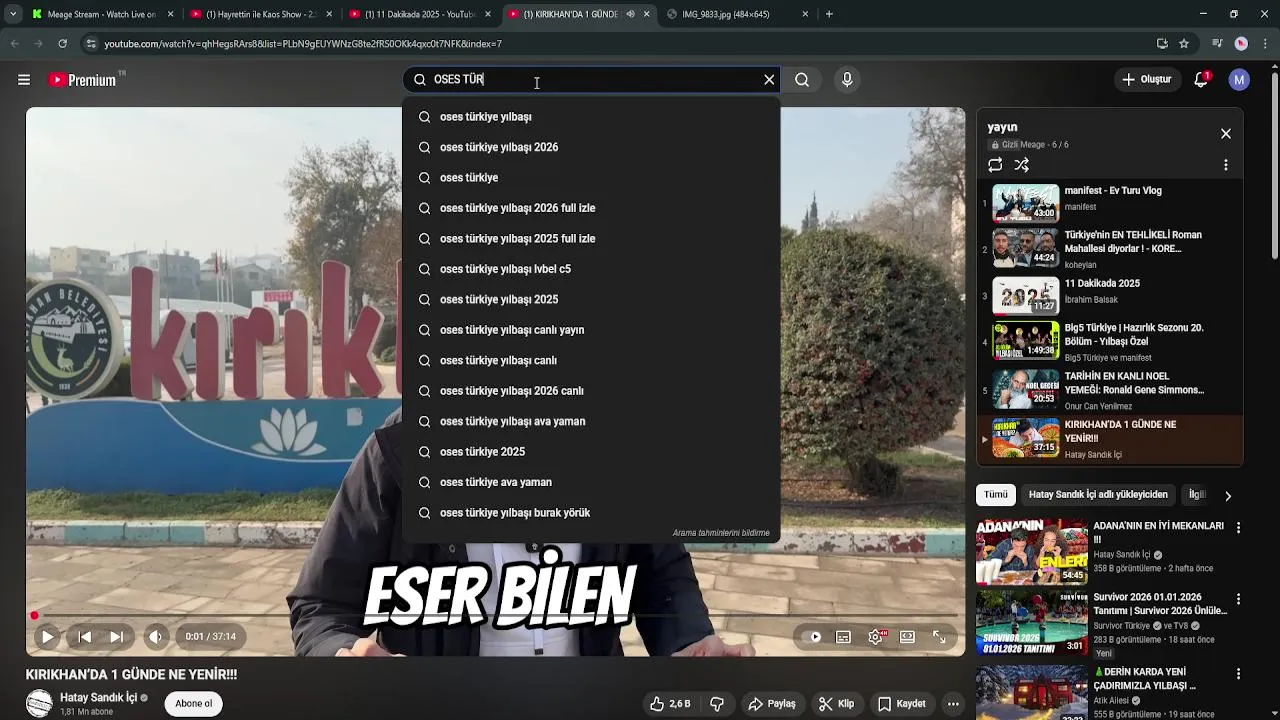1280x720 pixels.
Task: Open the Oluştur create button
Action: 1146,80
